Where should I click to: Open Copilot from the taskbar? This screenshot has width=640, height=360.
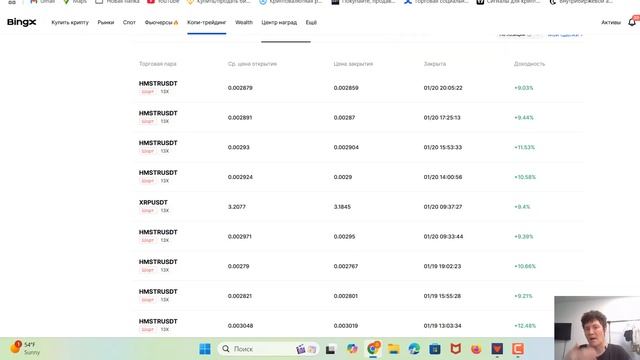tap(352, 349)
